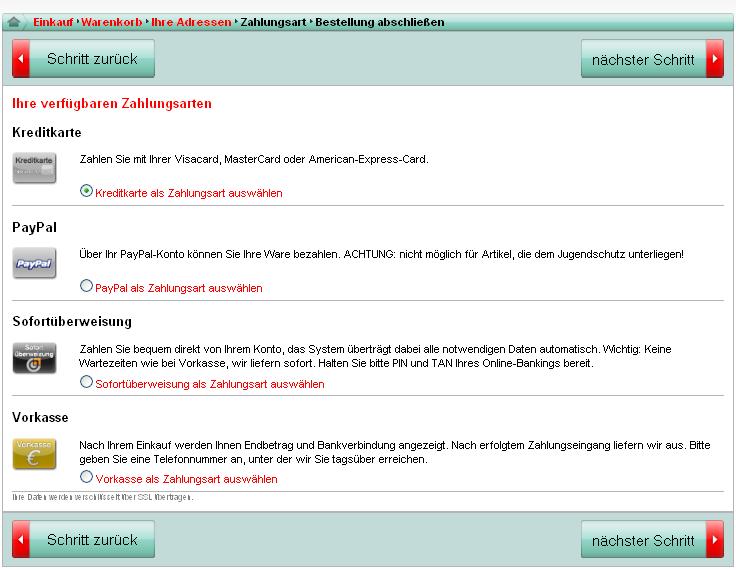Viewport: 736px width, 570px height.
Task: Click the PayPal section heading
Action: [34, 227]
